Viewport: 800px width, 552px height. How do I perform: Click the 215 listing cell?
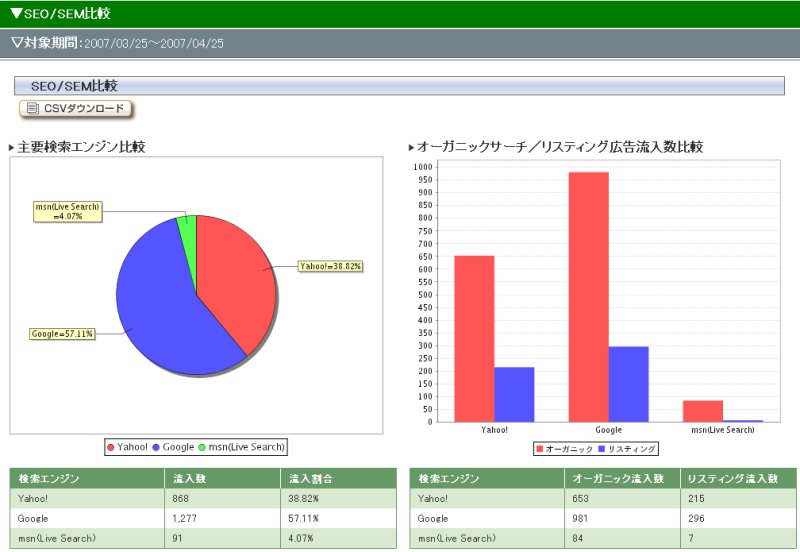tap(738, 498)
